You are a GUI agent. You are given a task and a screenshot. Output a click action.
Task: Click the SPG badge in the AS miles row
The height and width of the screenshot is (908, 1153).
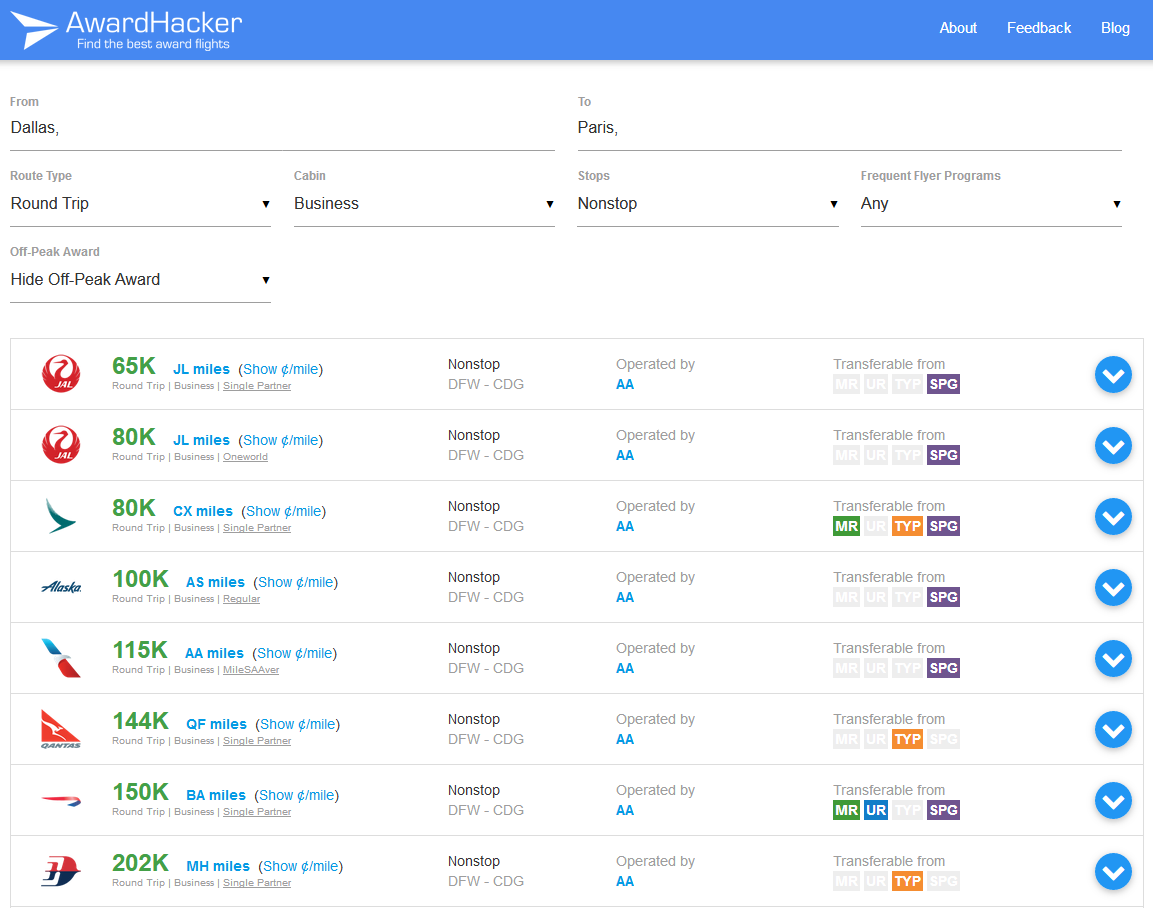pyautogui.click(x=943, y=597)
